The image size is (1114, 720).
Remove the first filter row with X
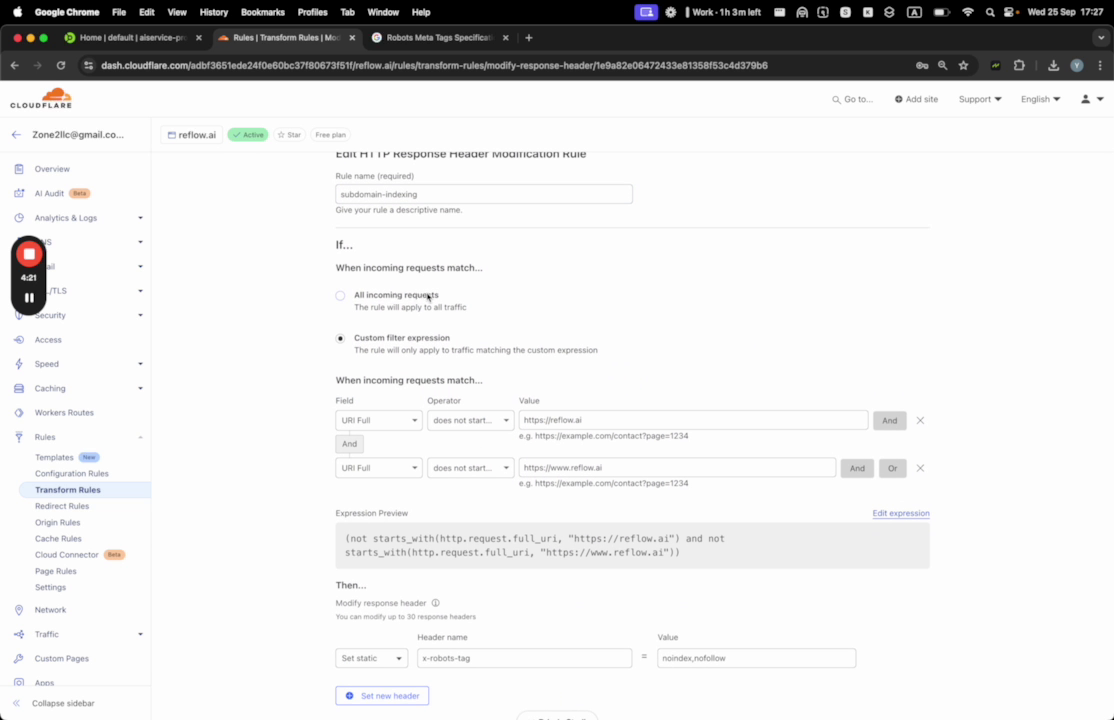(x=920, y=421)
